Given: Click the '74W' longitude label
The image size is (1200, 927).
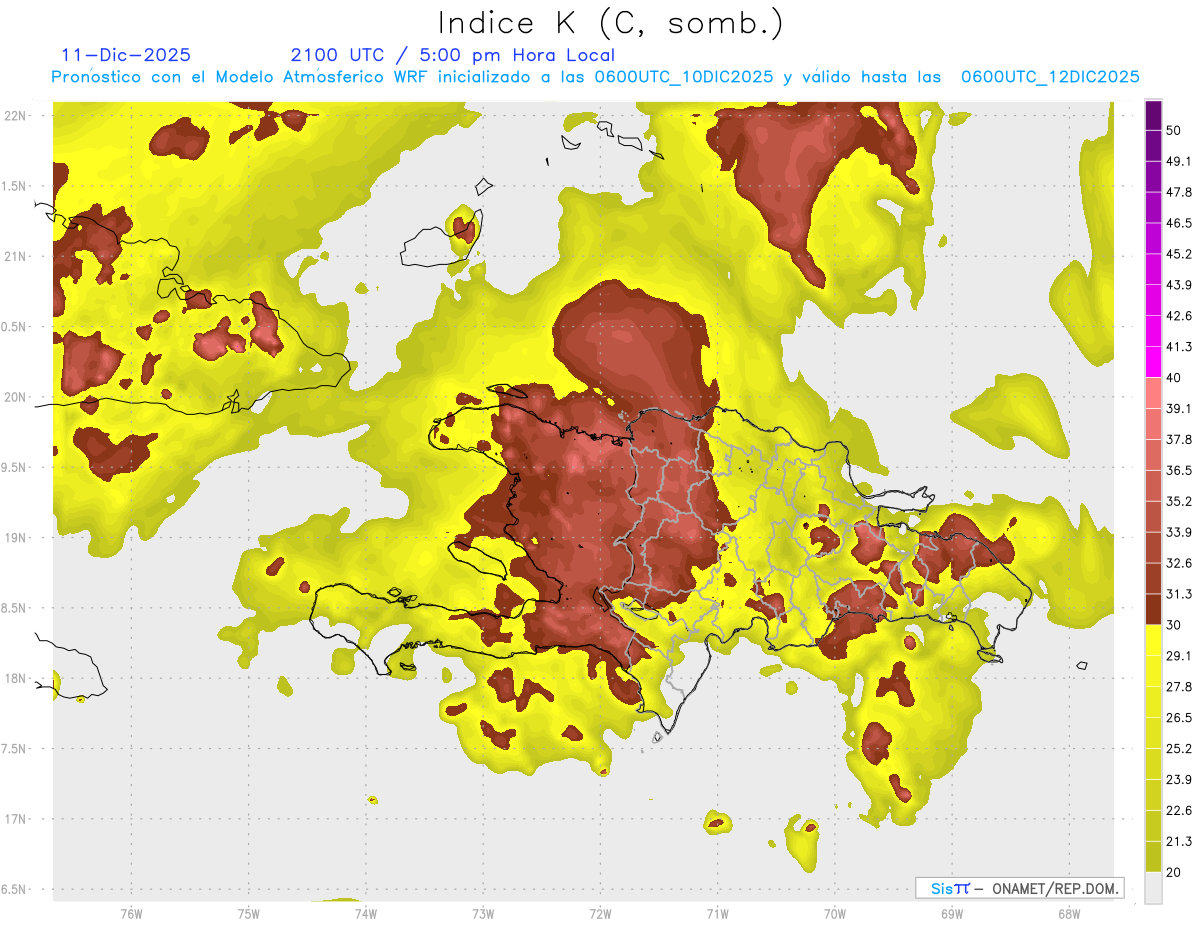Looking at the screenshot, I should [x=365, y=913].
